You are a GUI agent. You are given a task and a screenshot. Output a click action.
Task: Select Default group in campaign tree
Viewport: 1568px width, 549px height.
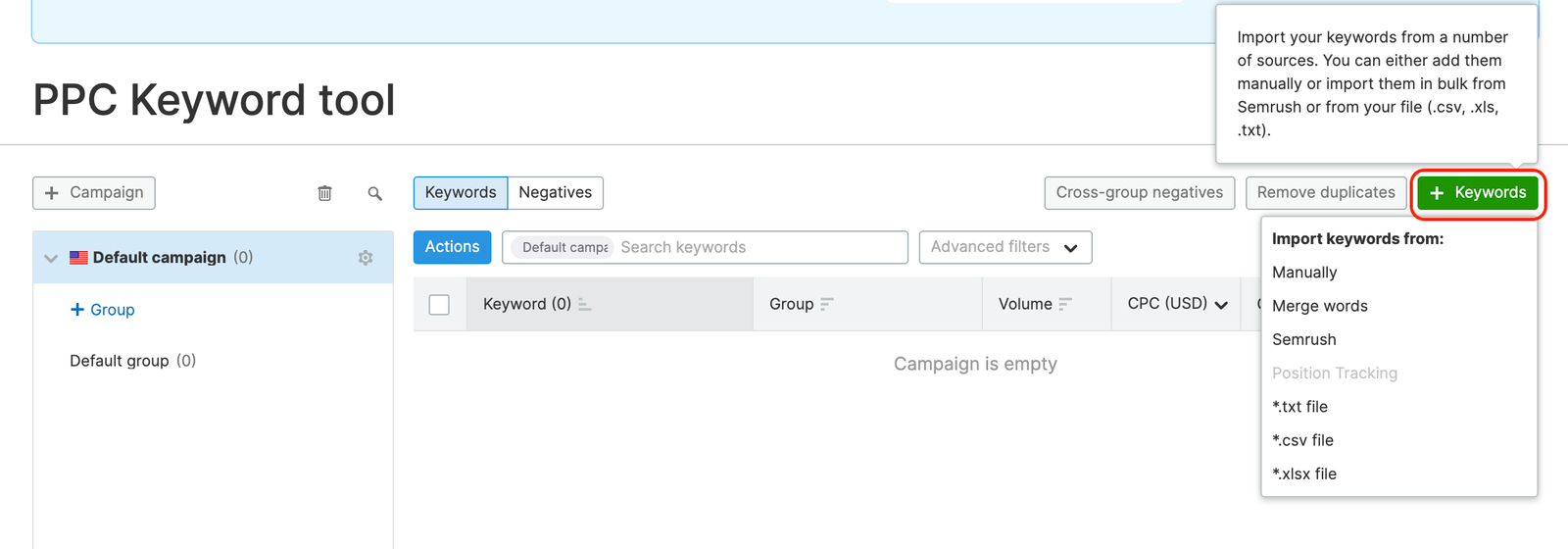click(132, 361)
